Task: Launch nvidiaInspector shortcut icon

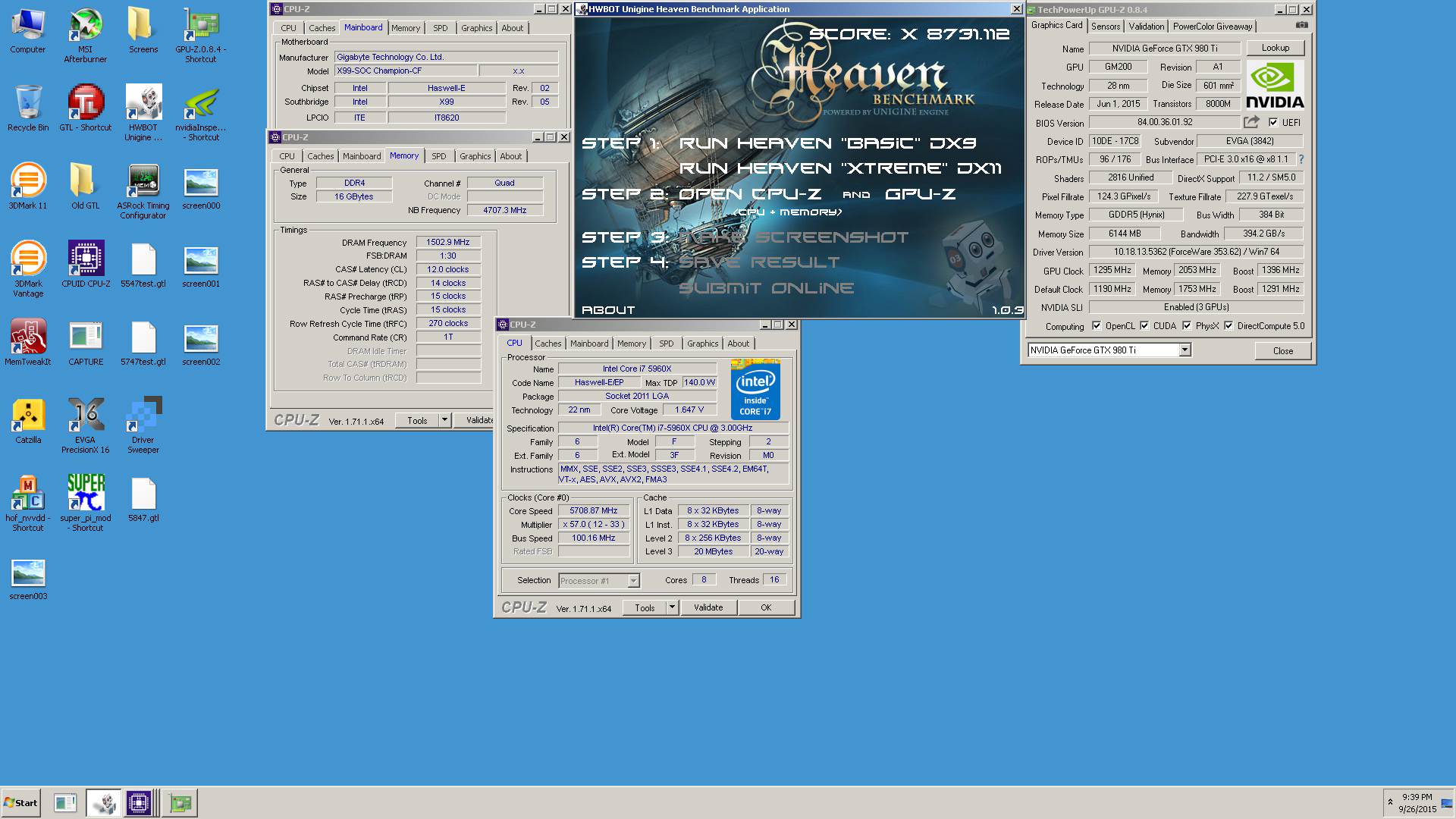Action: [201, 113]
